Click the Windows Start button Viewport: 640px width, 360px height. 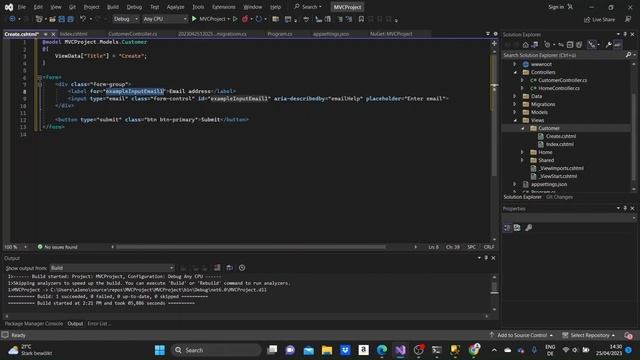(160, 350)
